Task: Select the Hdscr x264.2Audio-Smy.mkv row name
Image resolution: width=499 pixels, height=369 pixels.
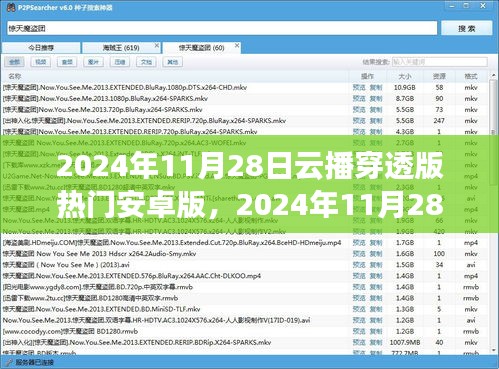Action: (x=99, y=254)
